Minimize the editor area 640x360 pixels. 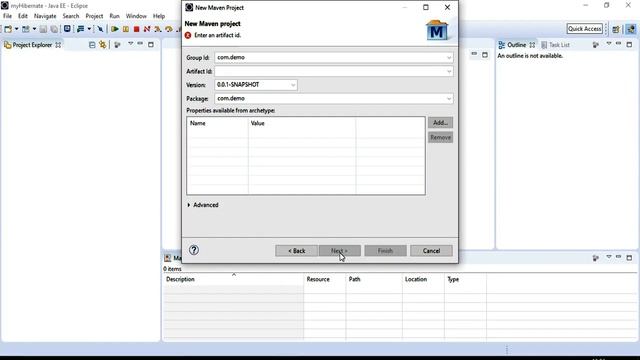click(474, 53)
